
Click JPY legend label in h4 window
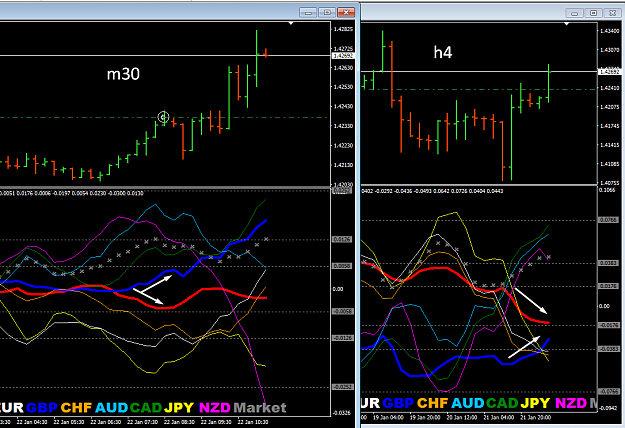tap(535, 403)
